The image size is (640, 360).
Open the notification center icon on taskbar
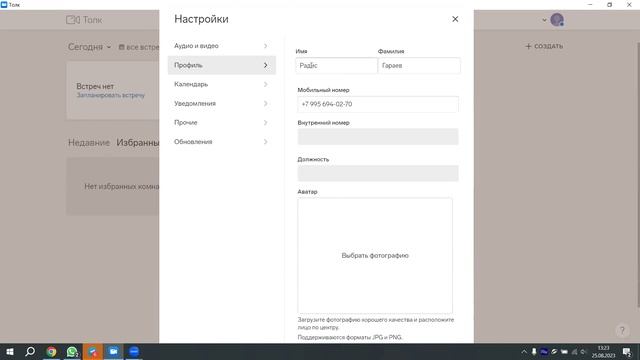tap(627, 351)
